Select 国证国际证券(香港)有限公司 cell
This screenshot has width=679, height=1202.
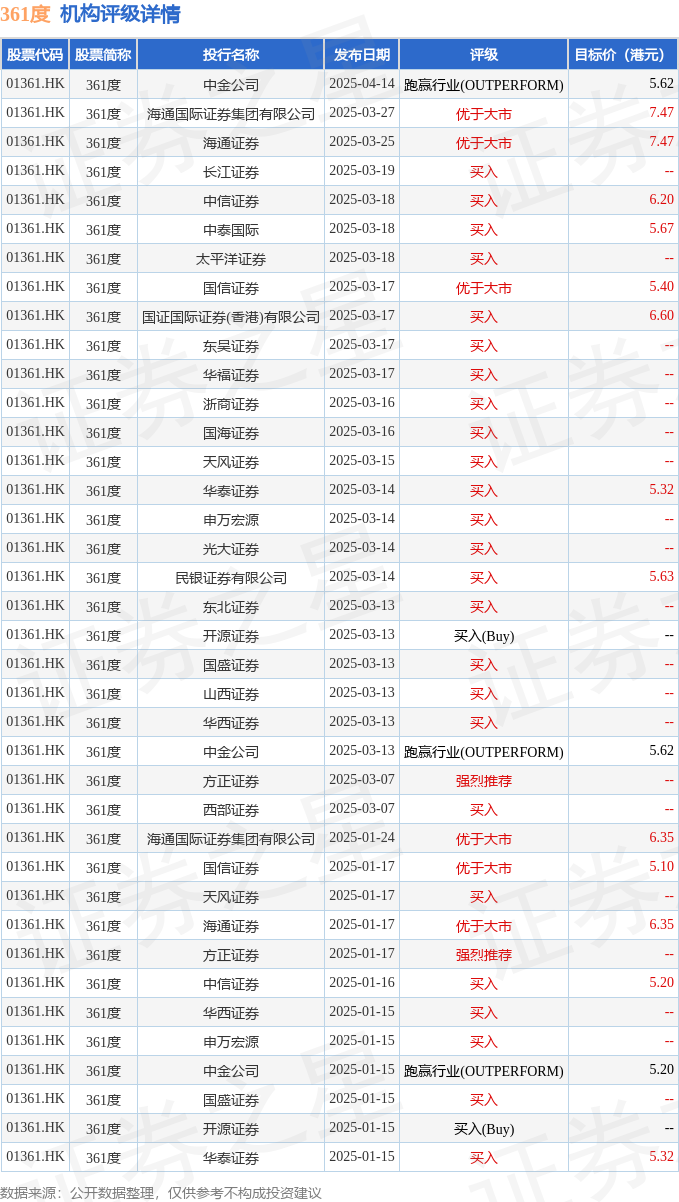click(x=231, y=317)
